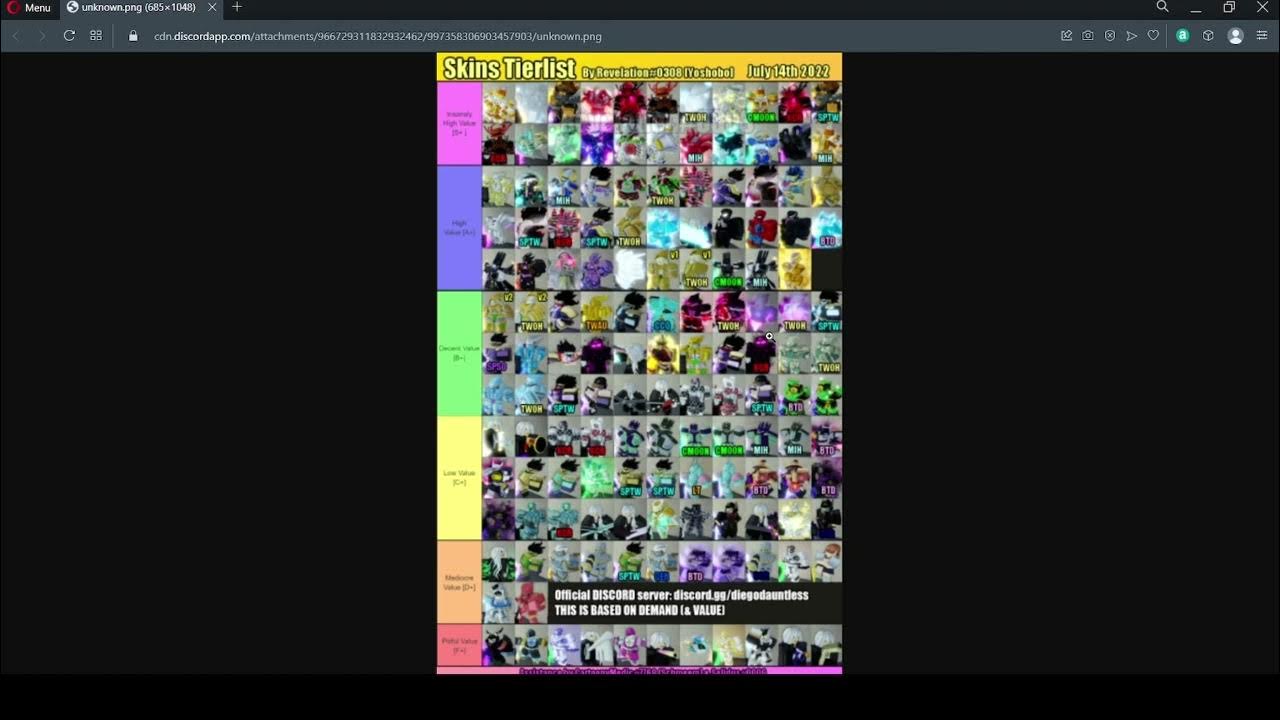Open the Opera Menu button

29,8
